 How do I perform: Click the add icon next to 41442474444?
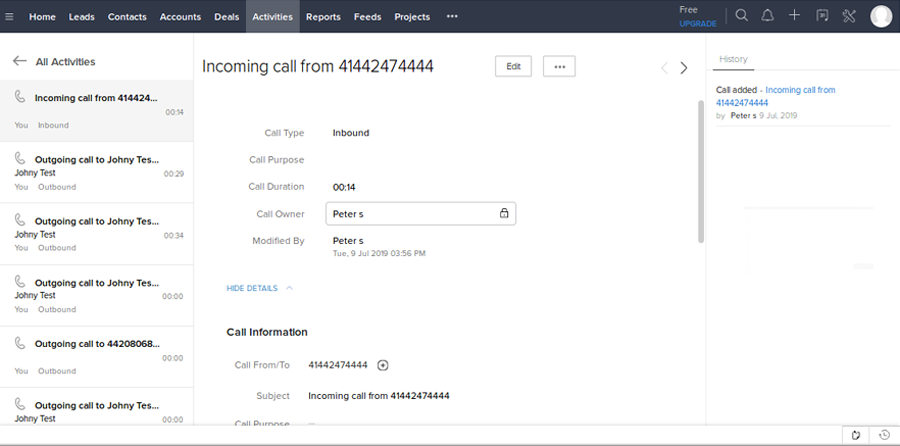(x=383, y=365)
